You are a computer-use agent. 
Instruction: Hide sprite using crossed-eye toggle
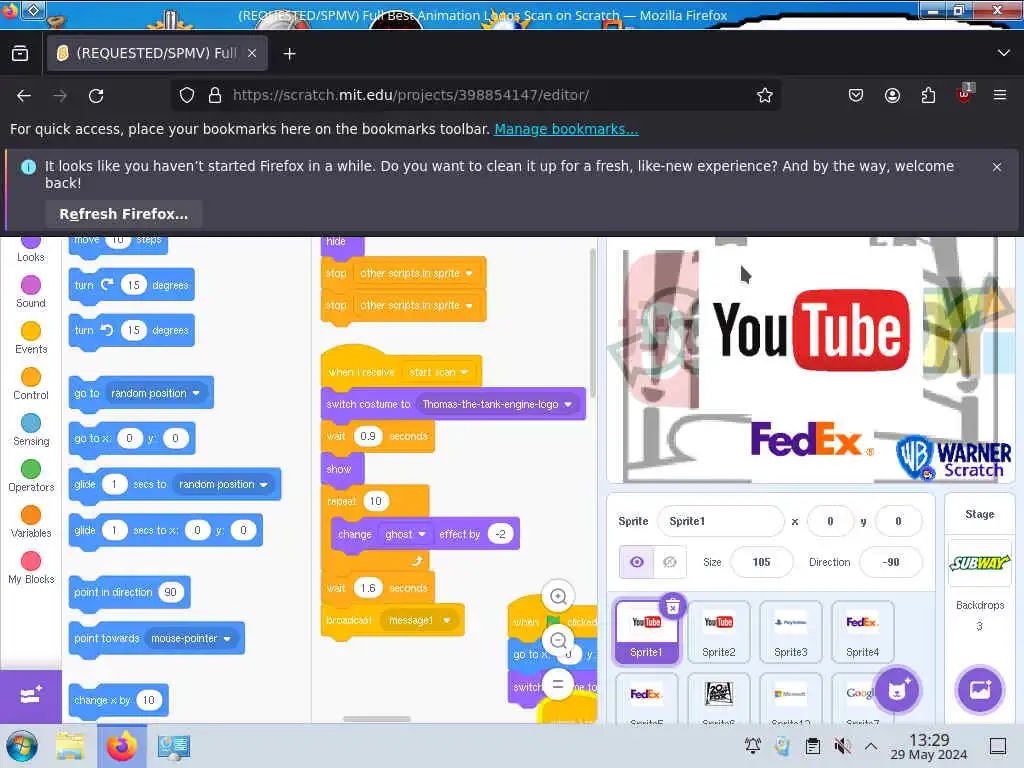point(670,562)
